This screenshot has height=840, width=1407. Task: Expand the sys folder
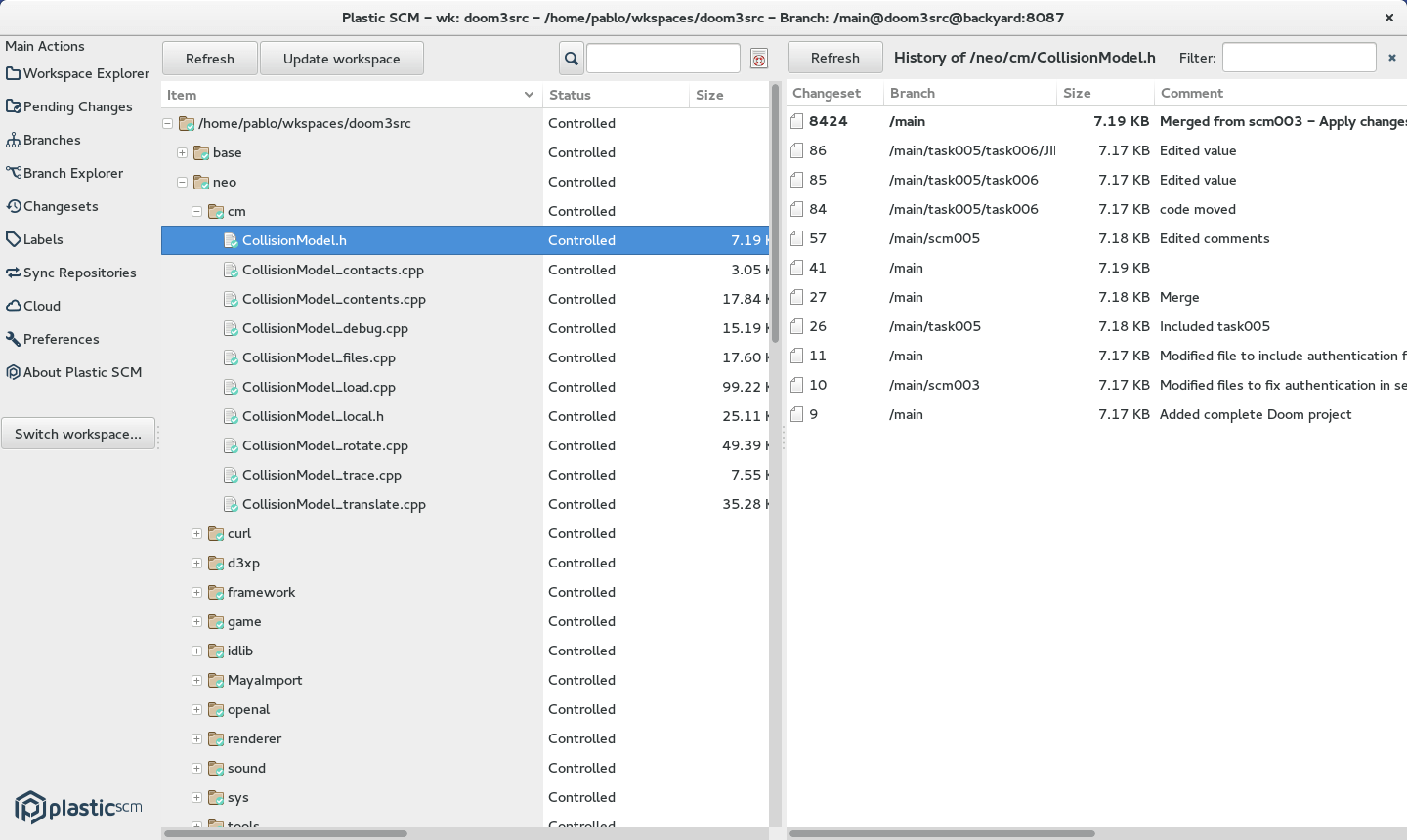196,798
